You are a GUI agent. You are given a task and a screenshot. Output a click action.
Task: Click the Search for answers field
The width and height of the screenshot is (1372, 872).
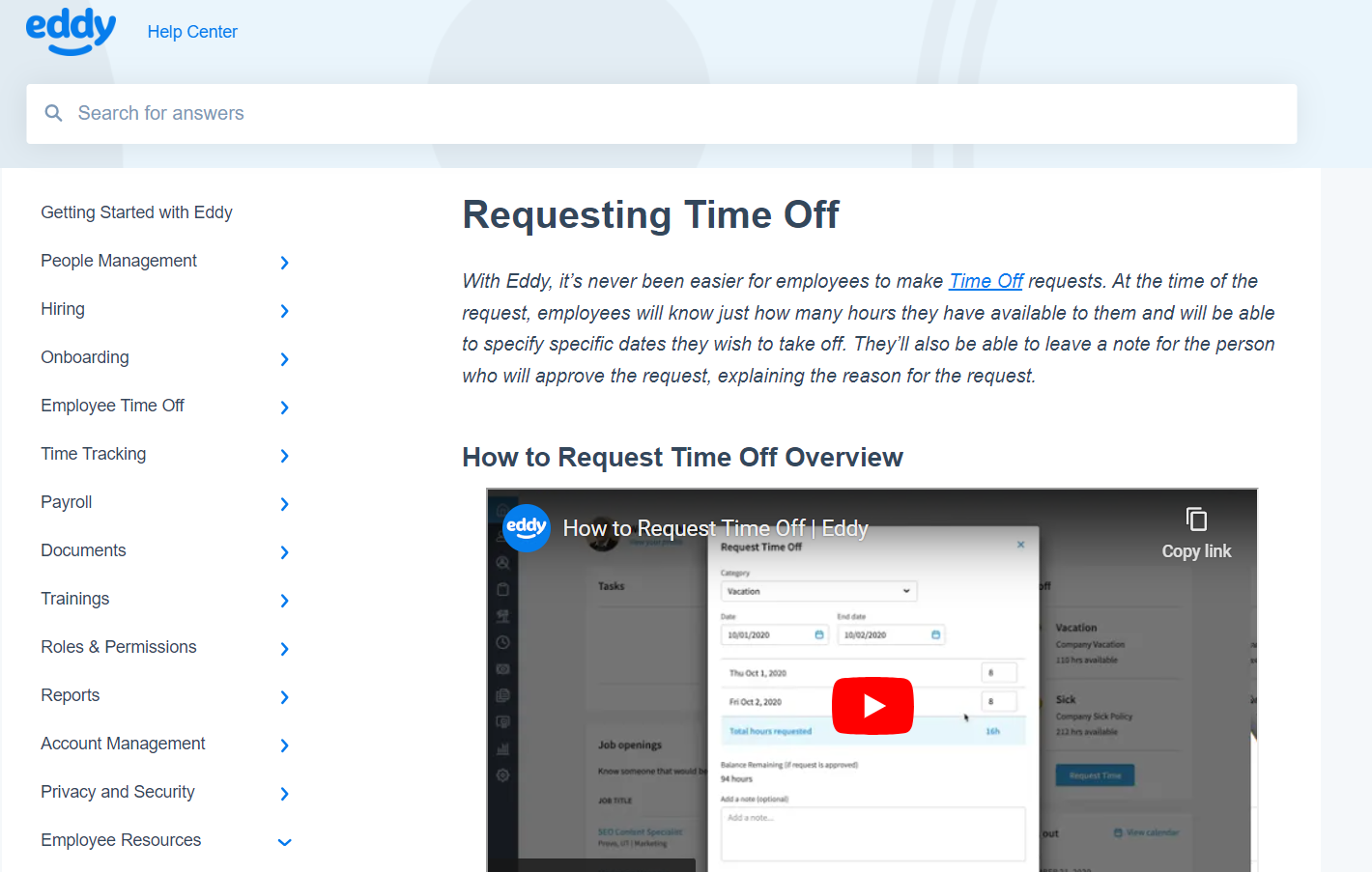click(x=661, y=114)
